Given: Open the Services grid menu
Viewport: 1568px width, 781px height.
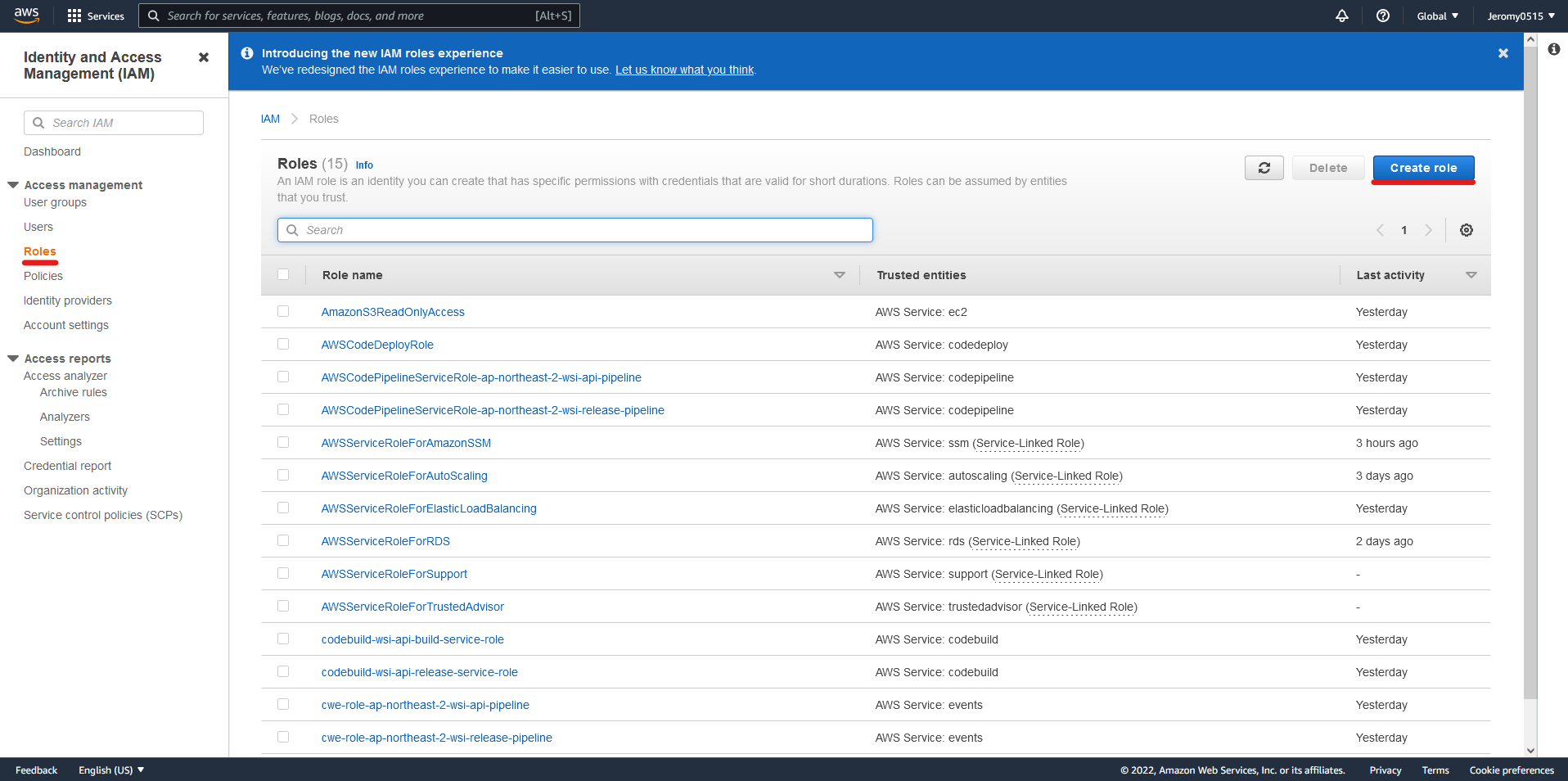Looking at the screenshot, I should click(96, 16).
